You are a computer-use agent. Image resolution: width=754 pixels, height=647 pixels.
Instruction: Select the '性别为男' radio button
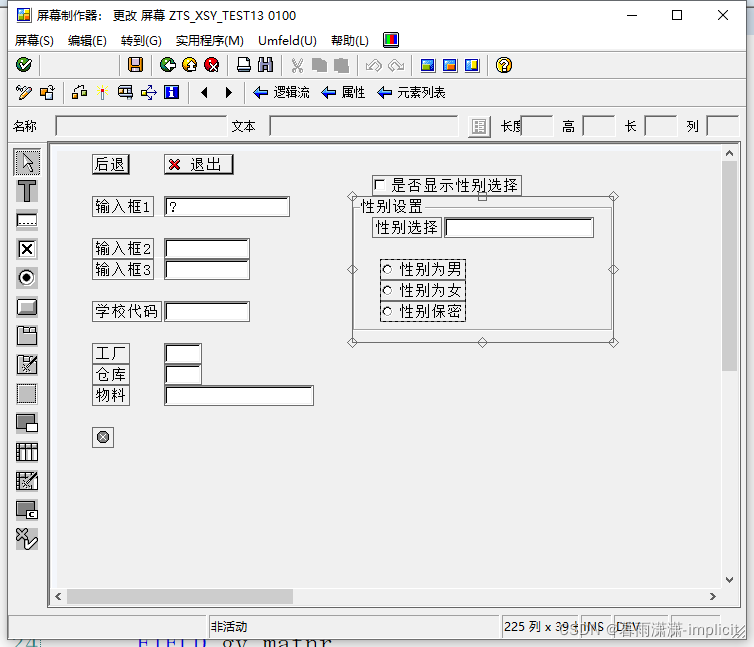(388, 269)
